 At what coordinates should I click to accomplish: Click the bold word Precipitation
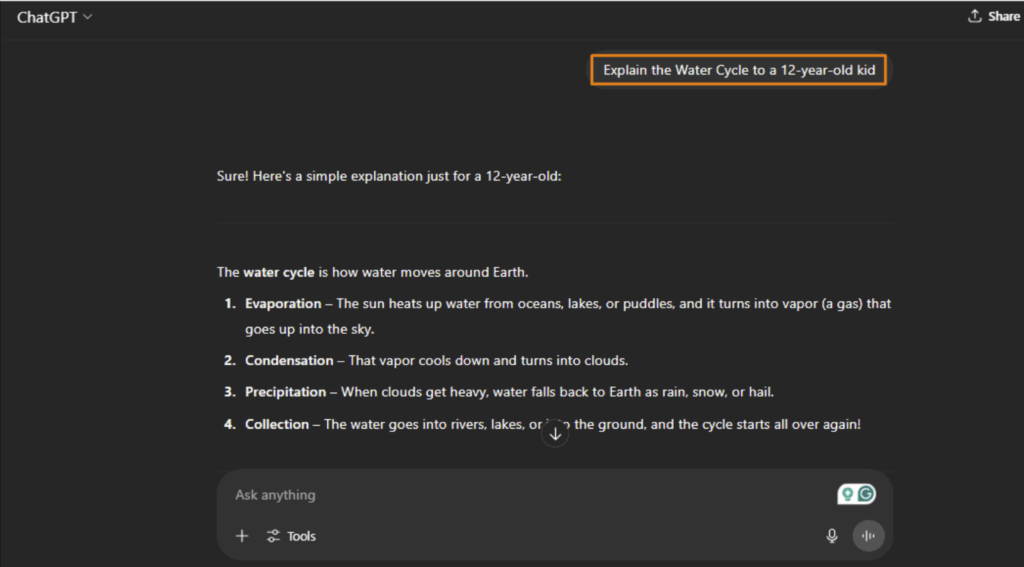(285, 392)
